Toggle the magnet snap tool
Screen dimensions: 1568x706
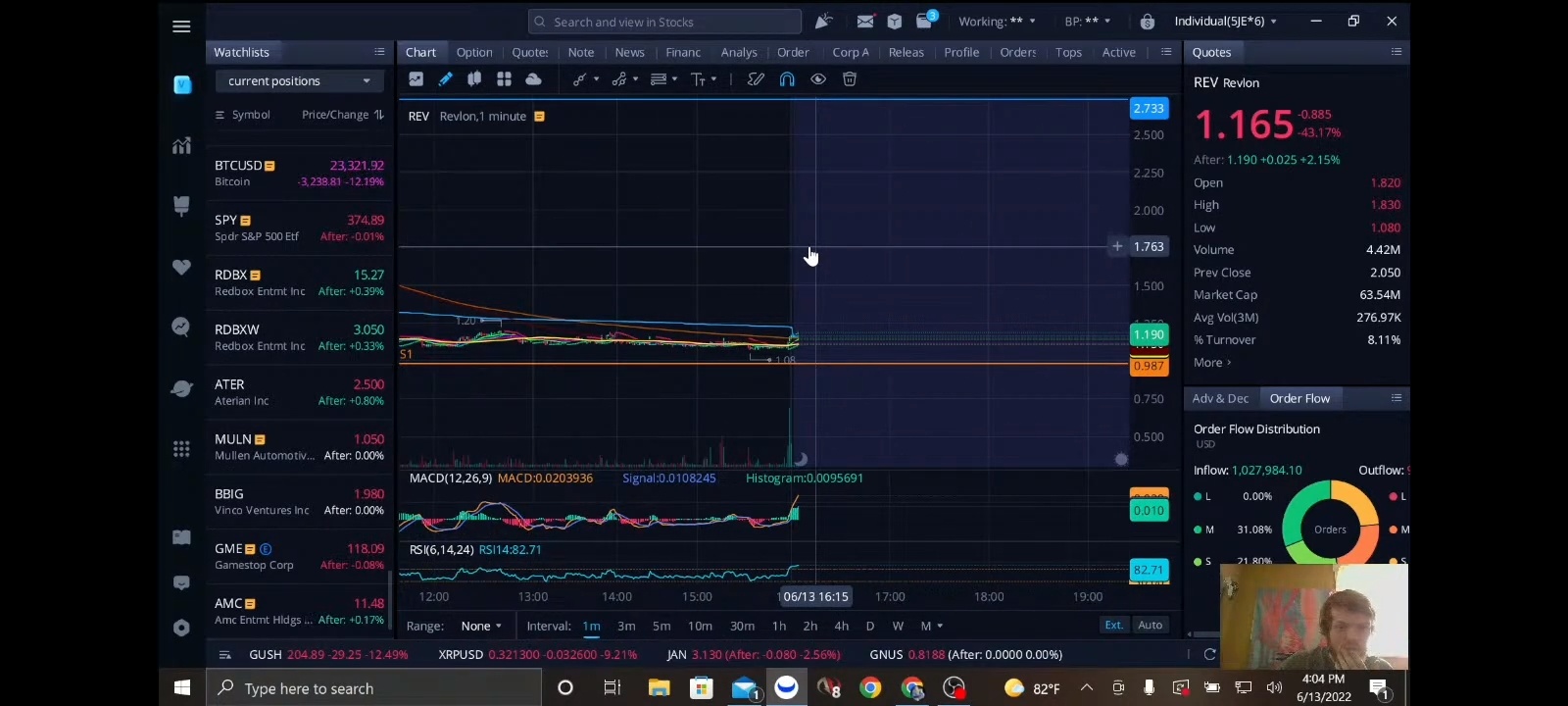[787, 79]
